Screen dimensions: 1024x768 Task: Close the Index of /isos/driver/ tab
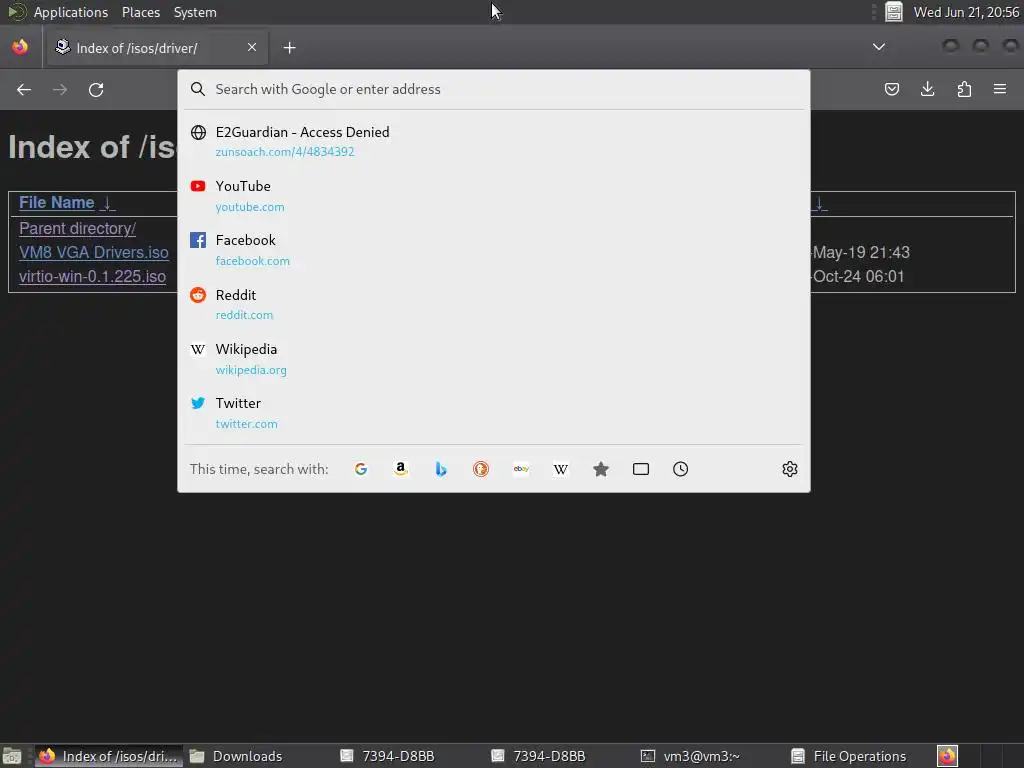[x=252, y=47]
